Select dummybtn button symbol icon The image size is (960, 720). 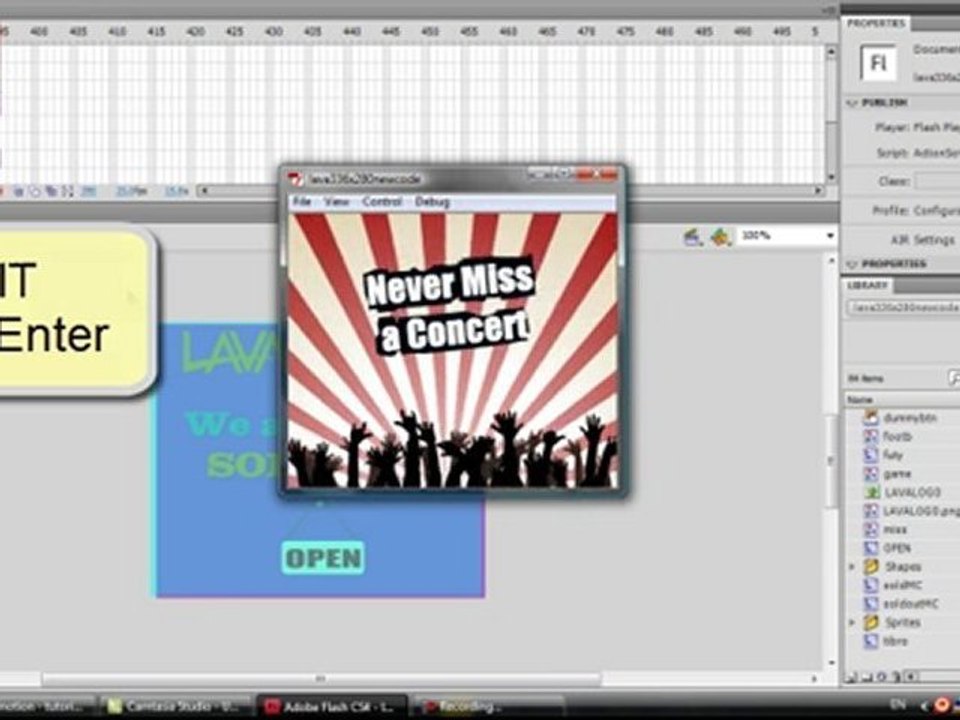coord(871,418)
